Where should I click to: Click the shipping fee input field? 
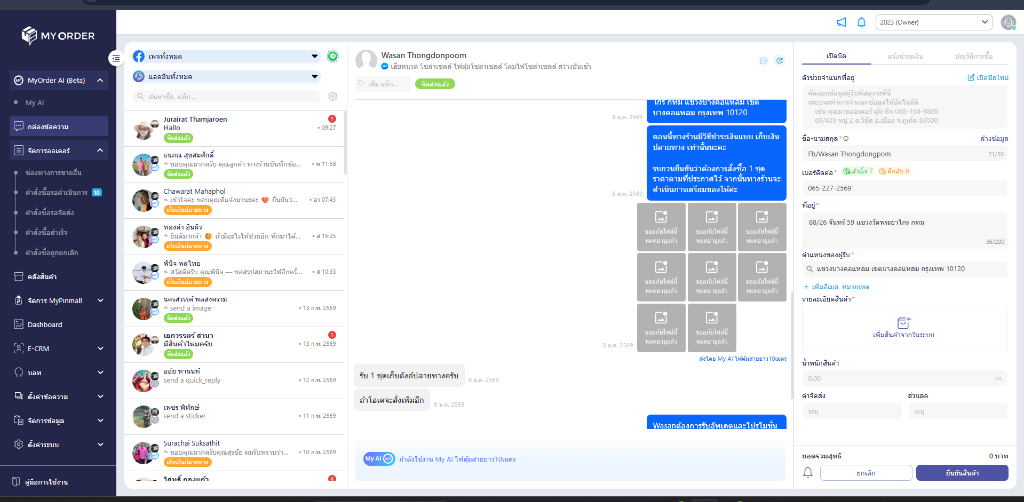click(852, 411)
